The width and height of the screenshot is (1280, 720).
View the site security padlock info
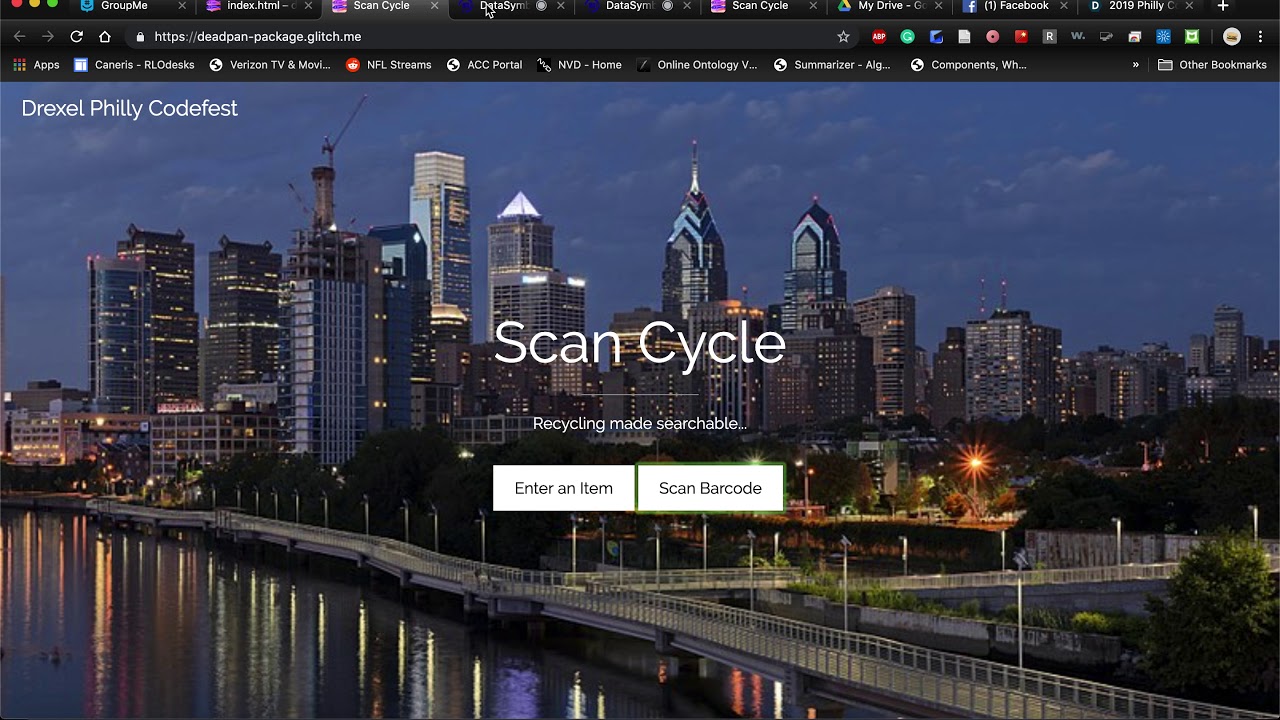pos(140,37)
